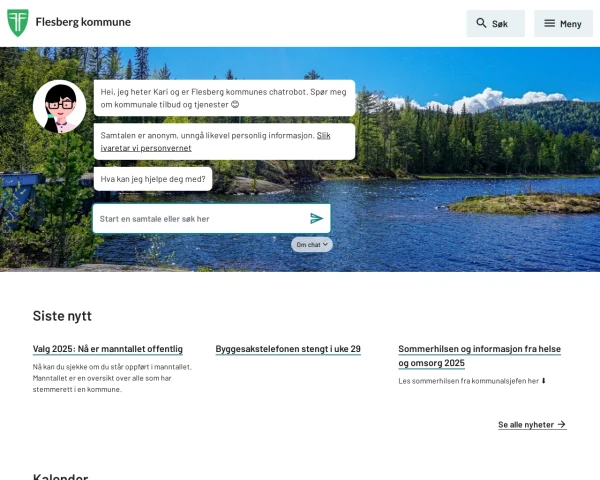The image size is (600, 480).
Task: Open news 'Valg 2025: Nå er manntallet offentlig'
Action: [x=108, y=349]
